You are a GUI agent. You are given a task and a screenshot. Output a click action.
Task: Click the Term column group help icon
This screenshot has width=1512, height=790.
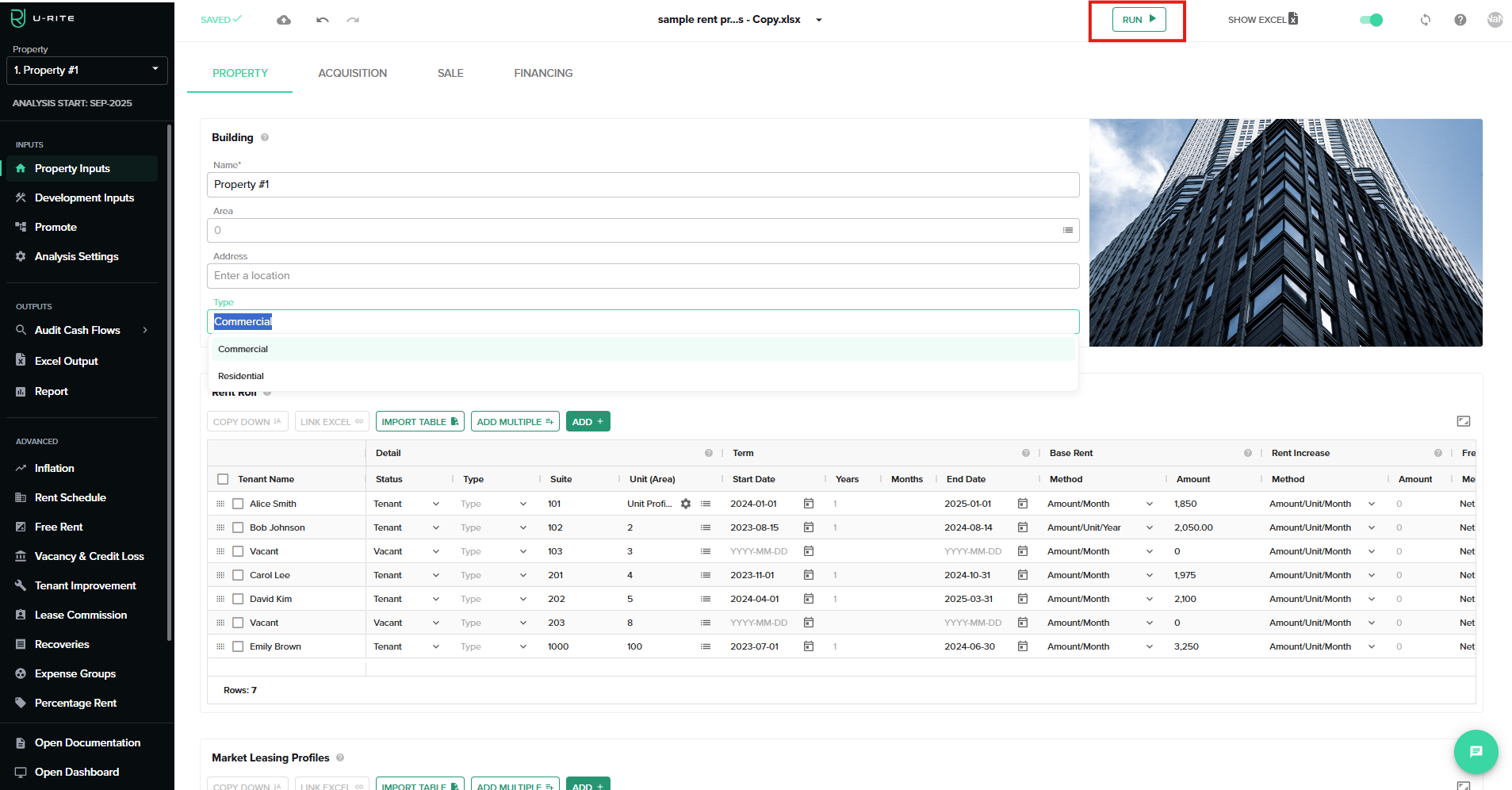[1026, 453]
